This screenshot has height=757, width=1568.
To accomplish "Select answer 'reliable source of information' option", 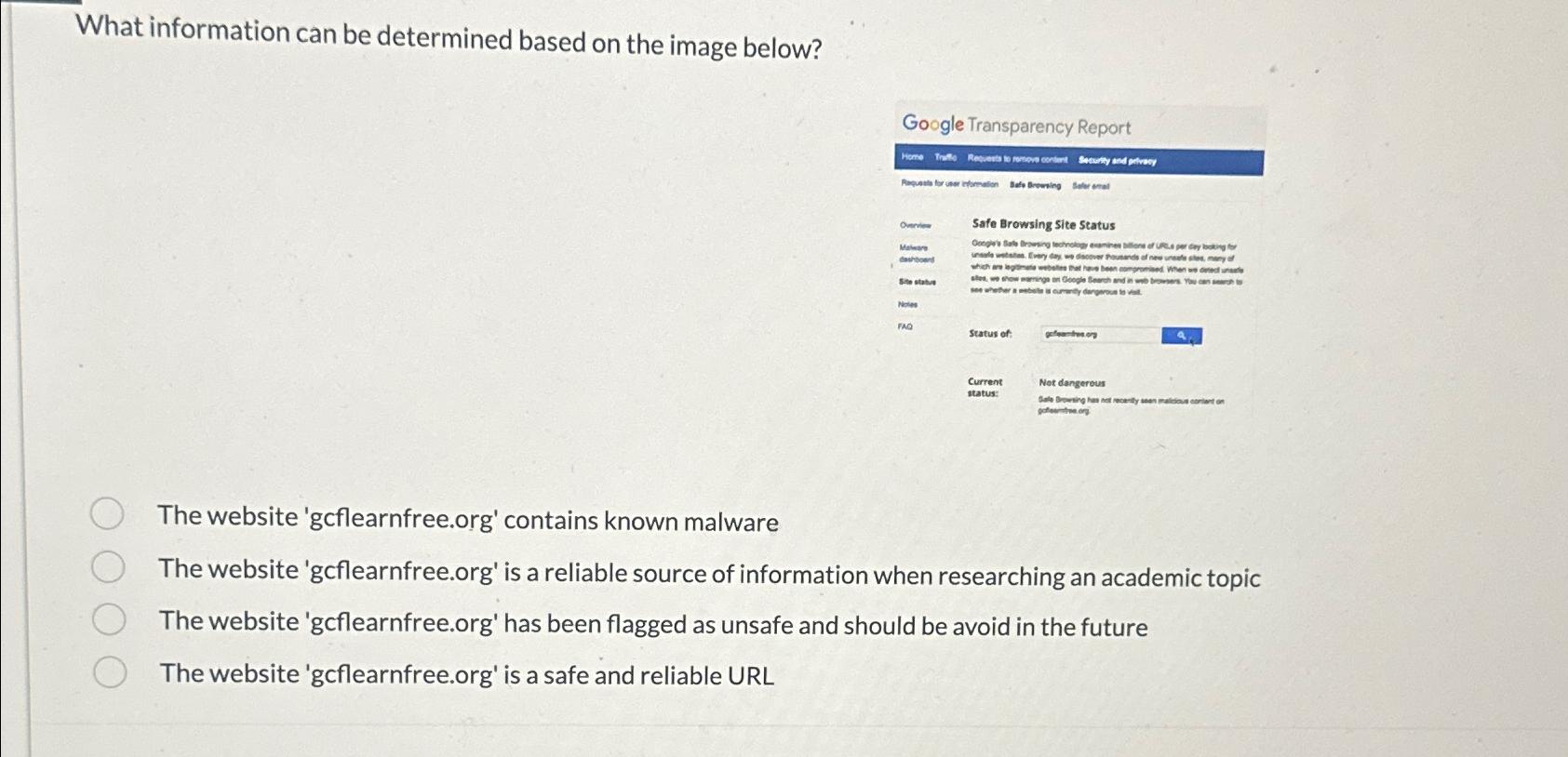I will [x=108, y=566].
